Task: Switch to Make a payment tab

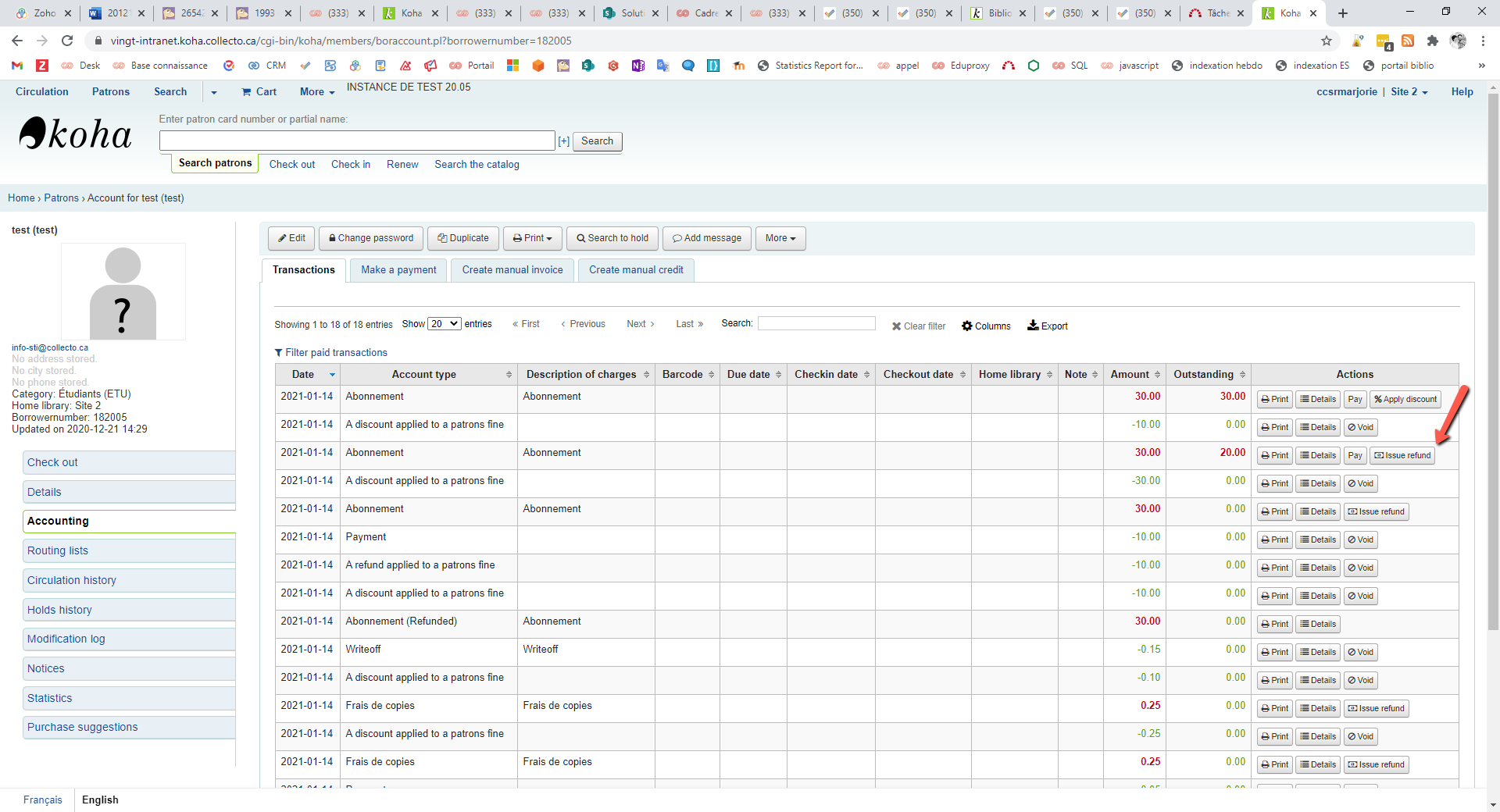Action: tap(398, 270)
